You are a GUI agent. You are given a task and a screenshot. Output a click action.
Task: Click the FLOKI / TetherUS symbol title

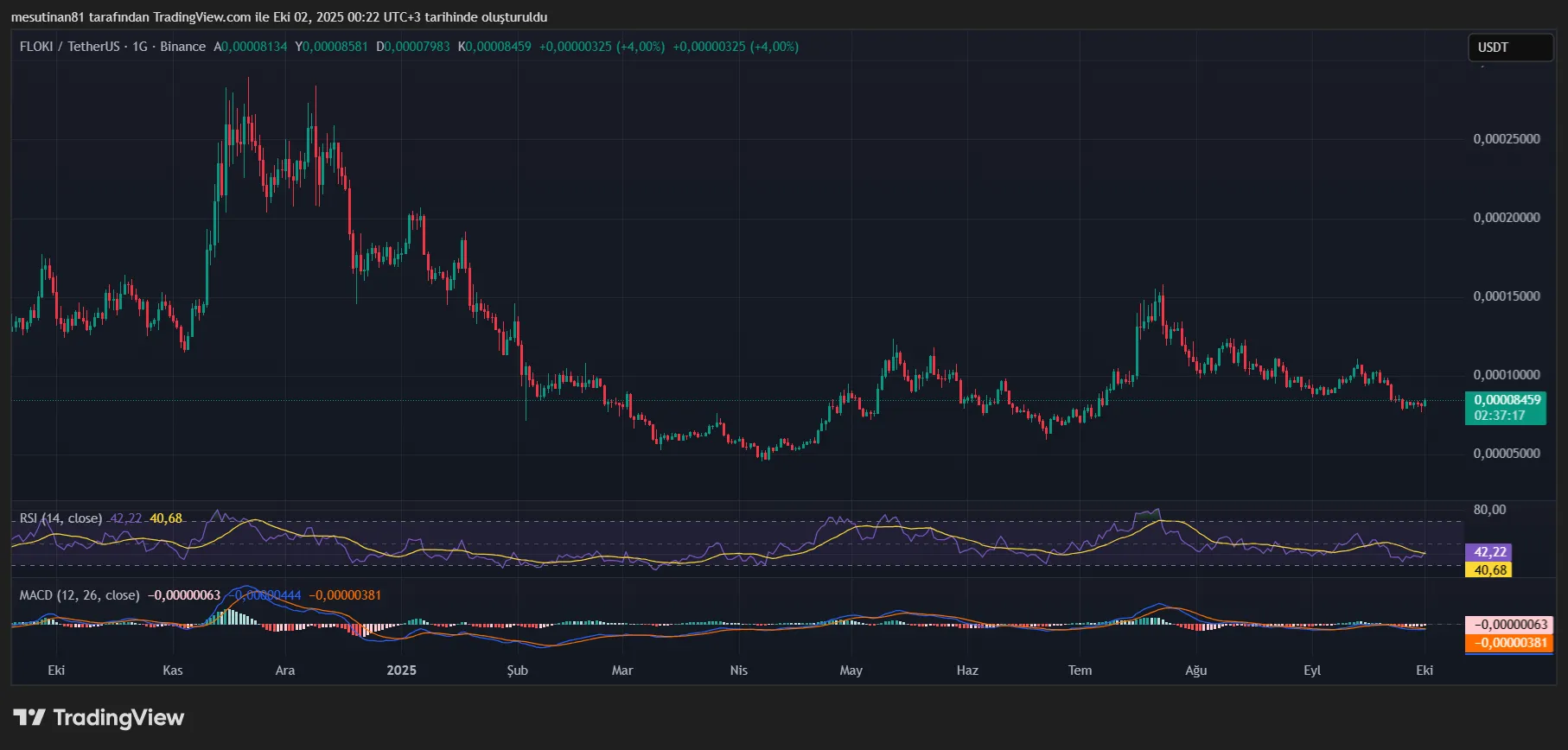[x=69, y=47]
